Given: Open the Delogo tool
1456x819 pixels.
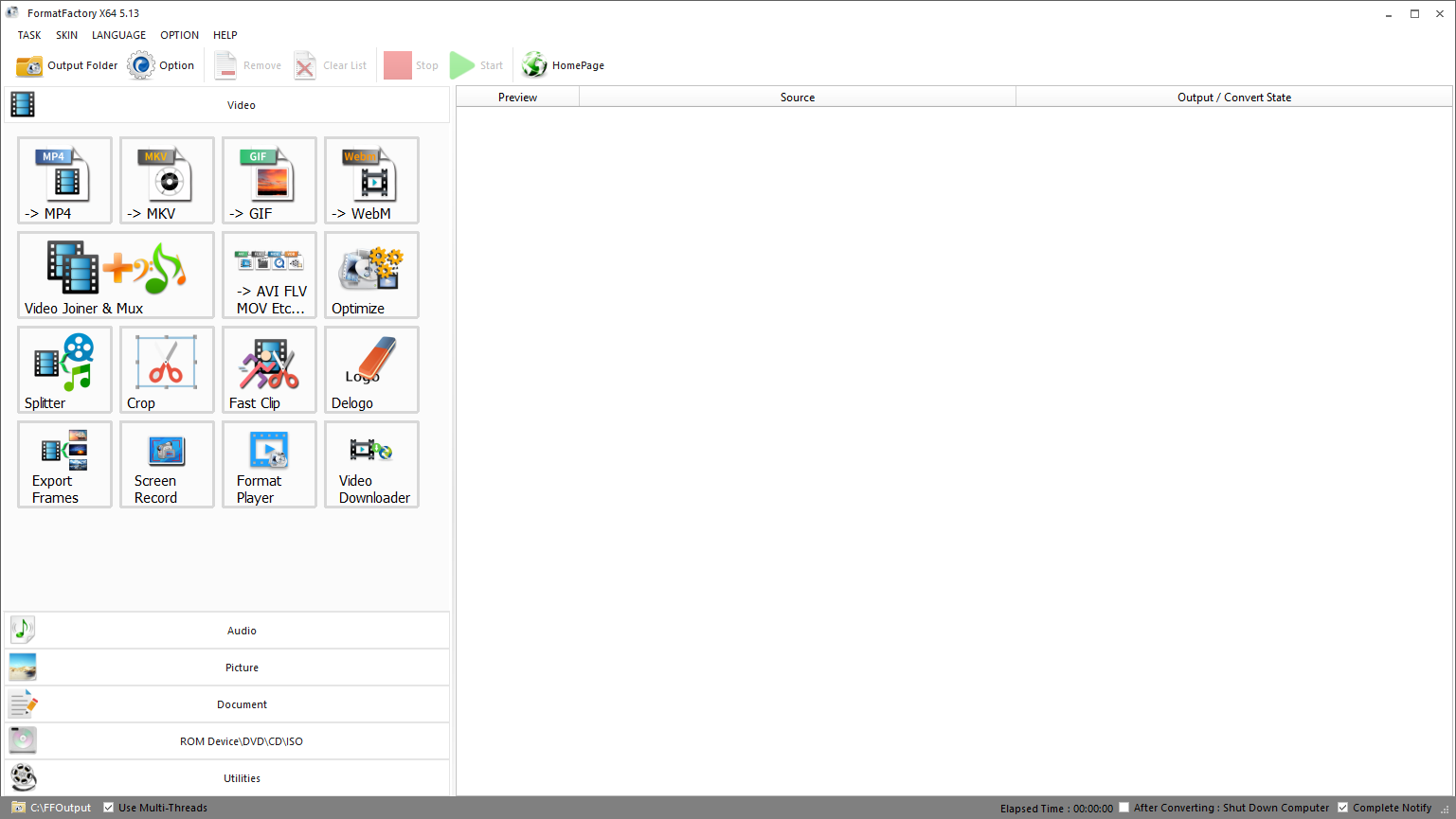Looking at the screenshot, I should click(371, 369).
